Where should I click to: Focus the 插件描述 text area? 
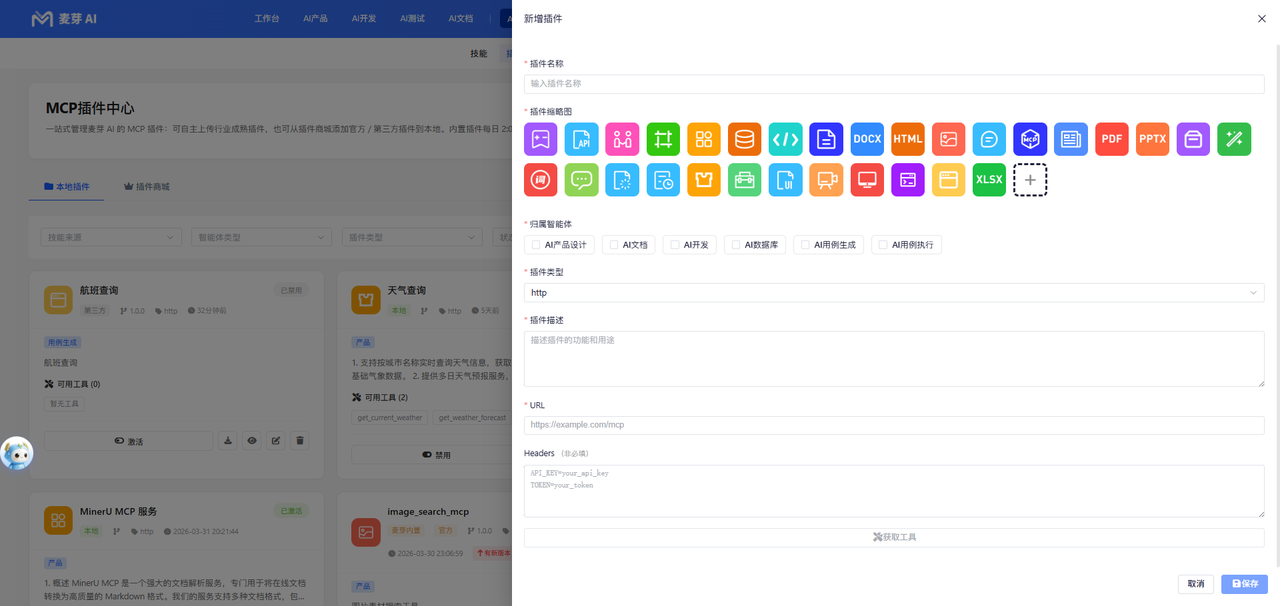click(x=894, y=359)
